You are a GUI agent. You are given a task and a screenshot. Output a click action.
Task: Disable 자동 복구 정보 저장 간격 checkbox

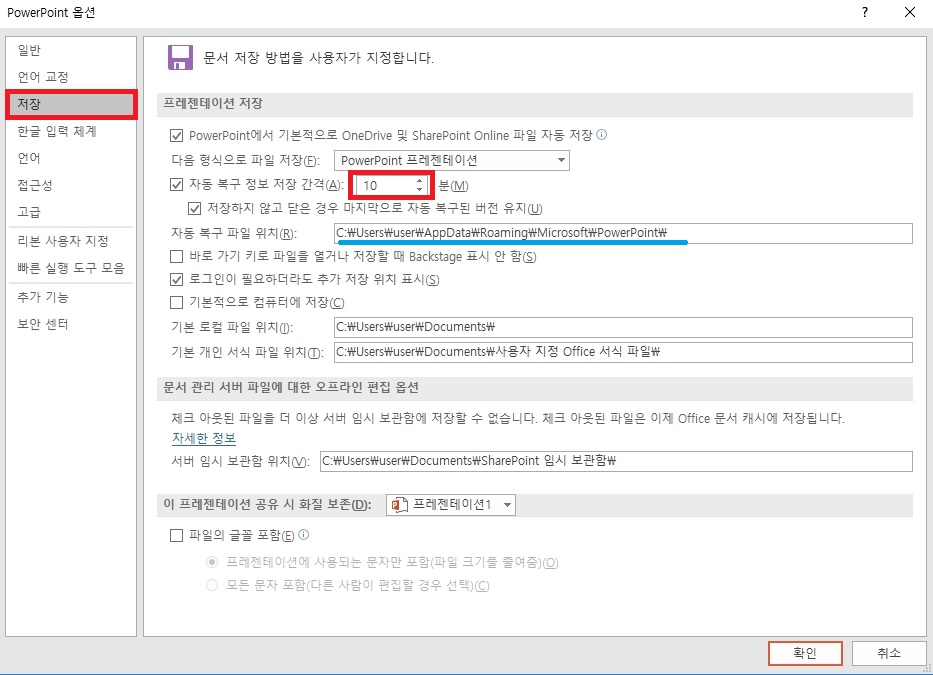tap(175, 185)
